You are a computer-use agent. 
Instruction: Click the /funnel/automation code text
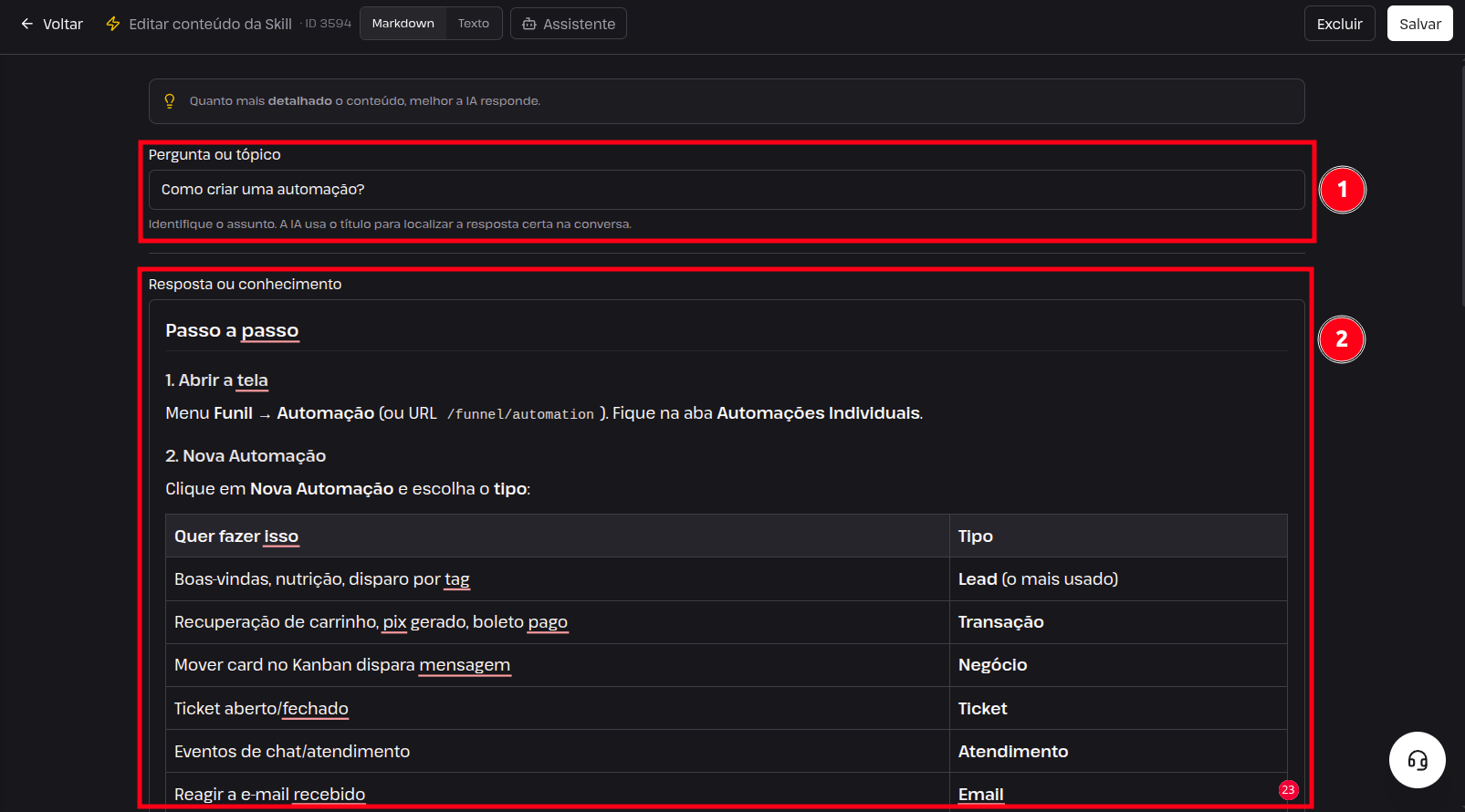[520, 414]
